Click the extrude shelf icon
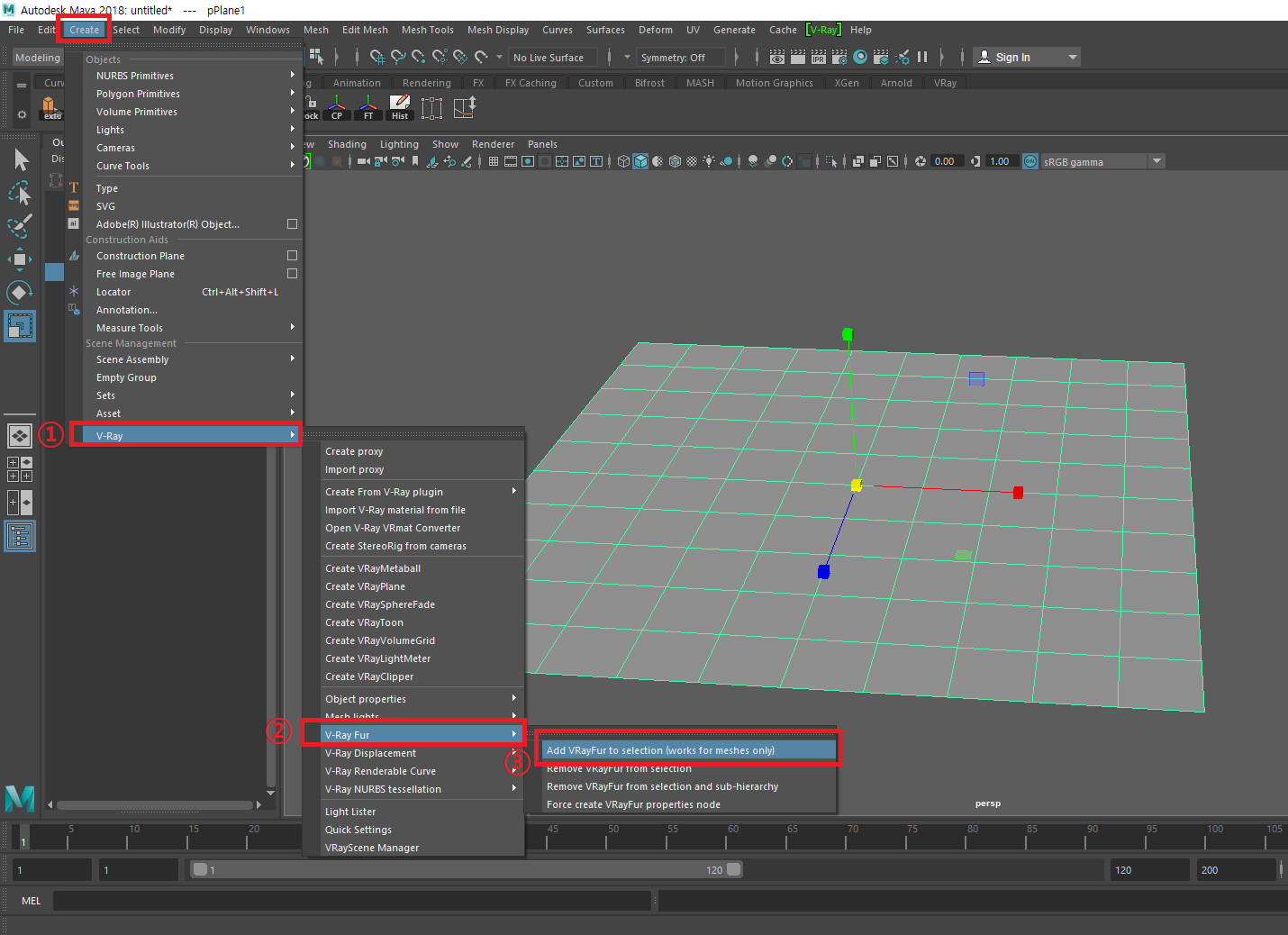This screenshot has width=1288, height=935. pyautogui.click(x=52, y=108)
